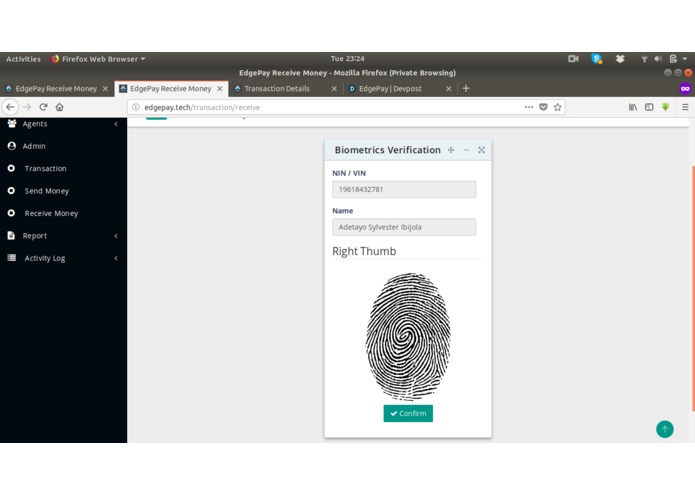Open Activity Log in the sidebar
695x494 pixels.
[x=44, y=258]
